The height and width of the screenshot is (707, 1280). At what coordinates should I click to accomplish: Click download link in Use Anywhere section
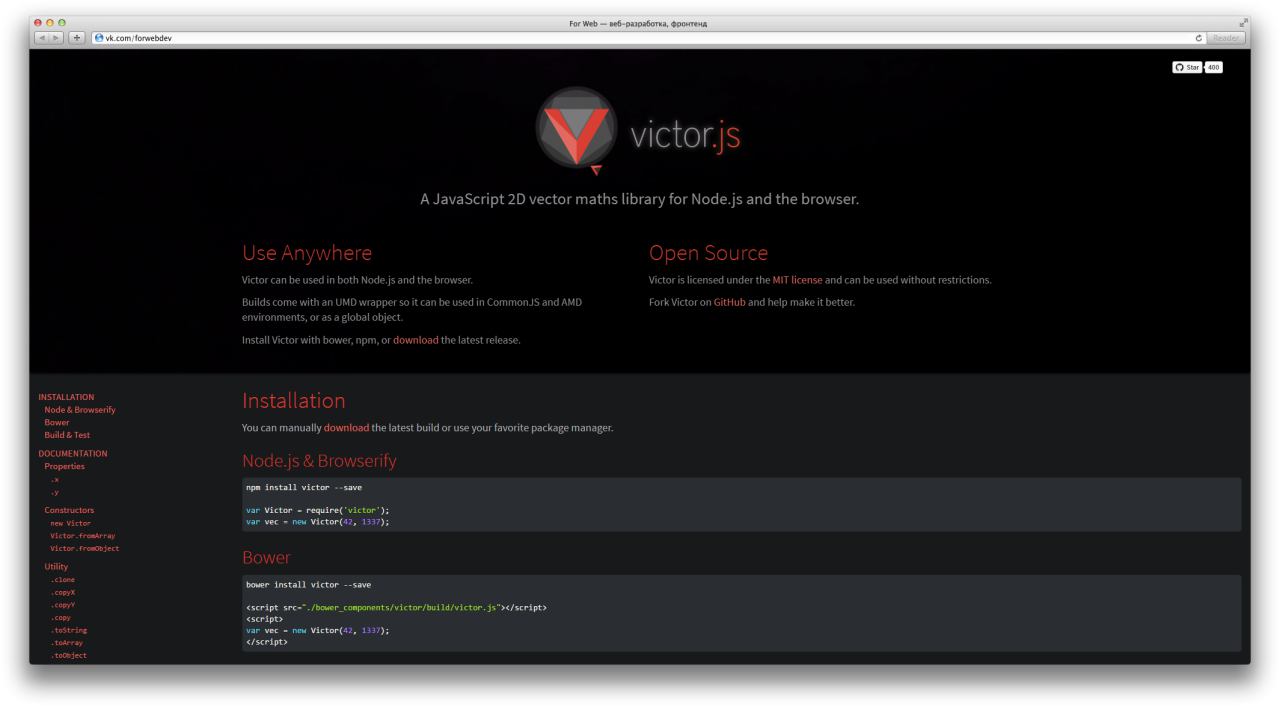[415, 340]
